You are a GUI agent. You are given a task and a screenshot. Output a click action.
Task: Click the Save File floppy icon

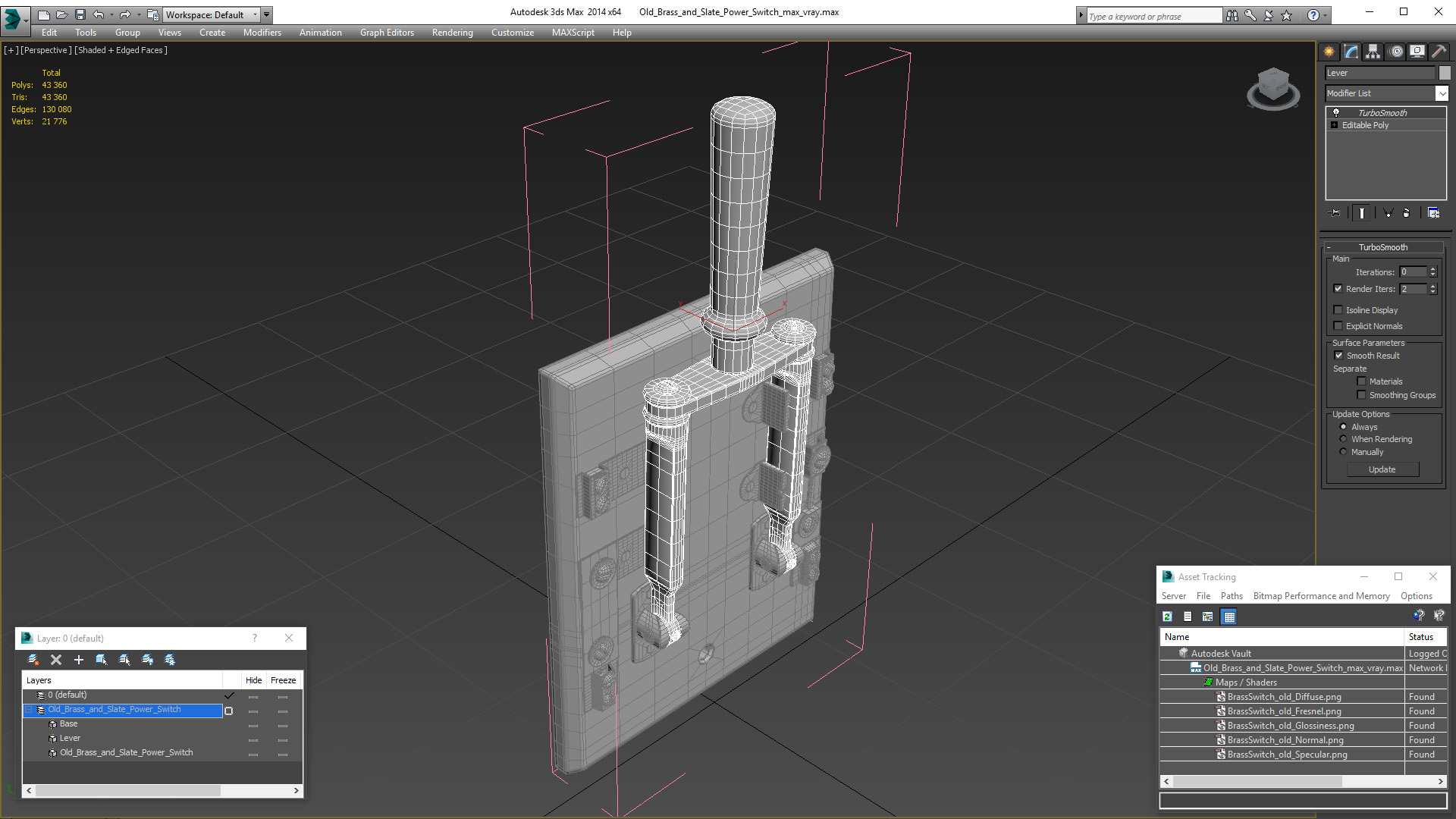(x=80, y=14)
